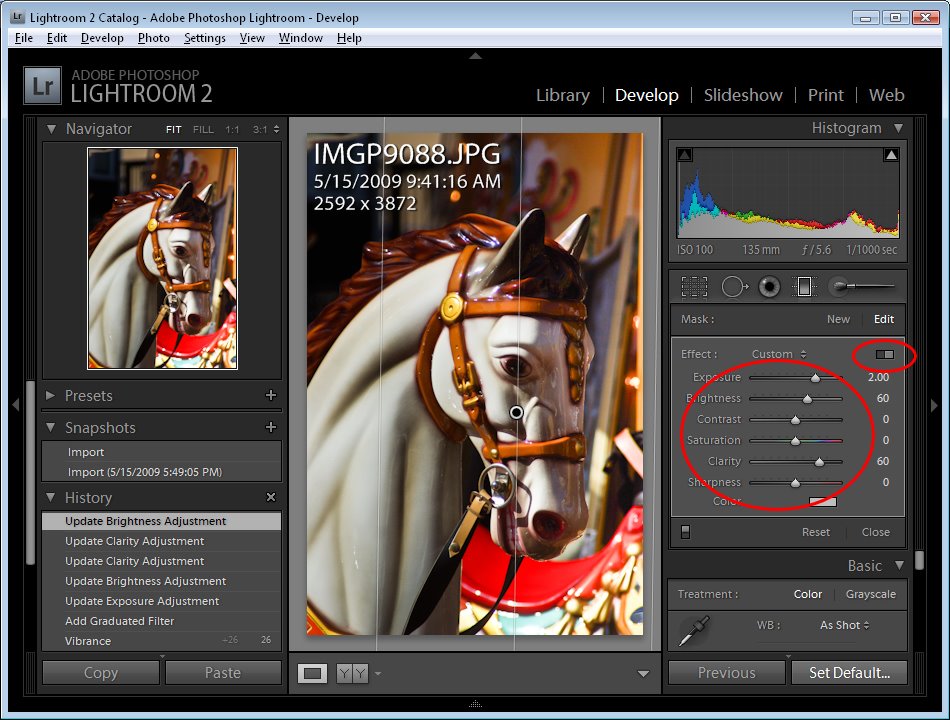The height and width of the screenshot is (720, 950).
Task: Expand the Presets panel
Action: click(x=50, y=395)
